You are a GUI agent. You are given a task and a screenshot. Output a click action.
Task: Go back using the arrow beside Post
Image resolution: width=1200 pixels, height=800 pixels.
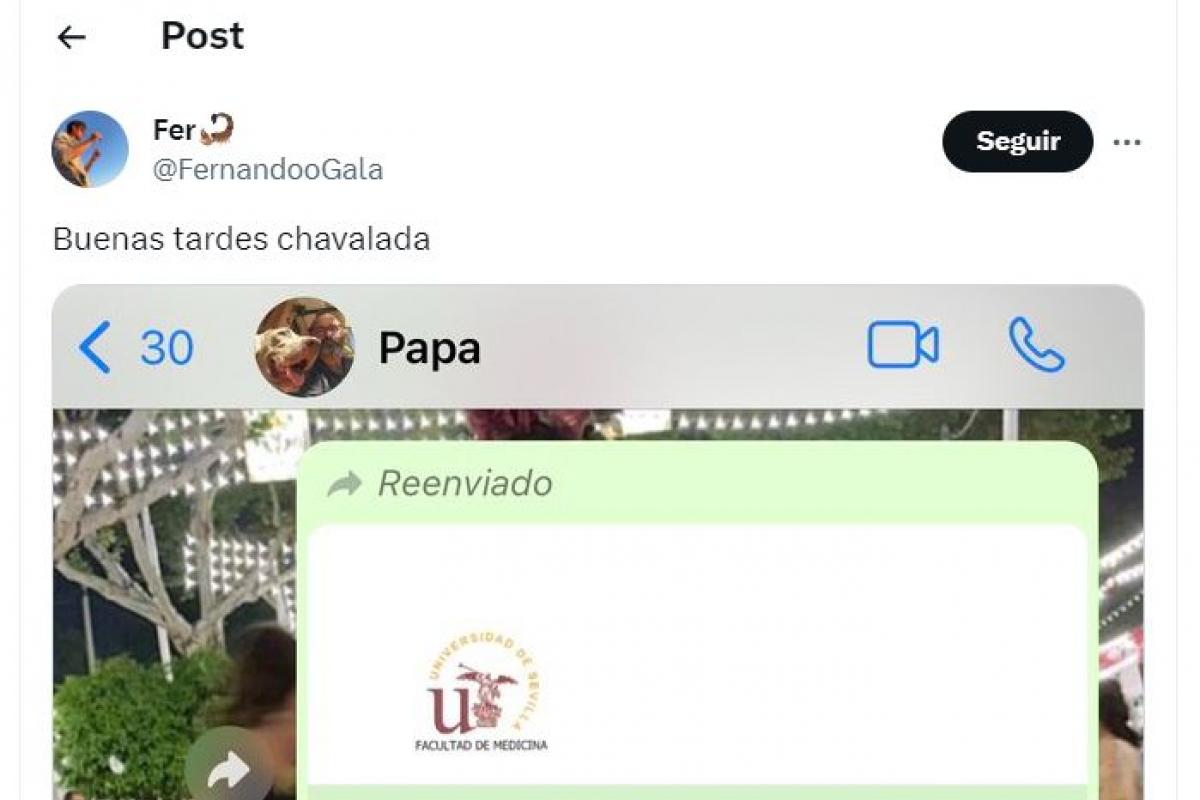click(x=71, y=37)
